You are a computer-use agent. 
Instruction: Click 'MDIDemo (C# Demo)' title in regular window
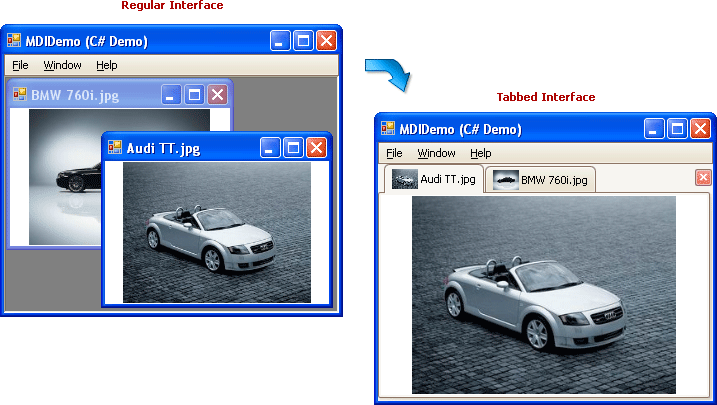pos(86,42)
